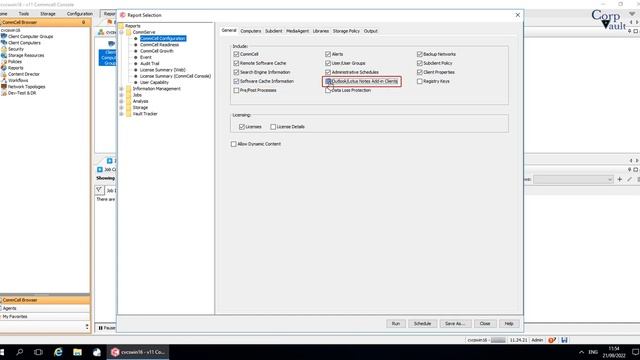Toggle Outlook/Lotus Notes Add-in Clients checkbox
Image resolution: width=640 pixels, height=360 pixels.
coord(328,81)
